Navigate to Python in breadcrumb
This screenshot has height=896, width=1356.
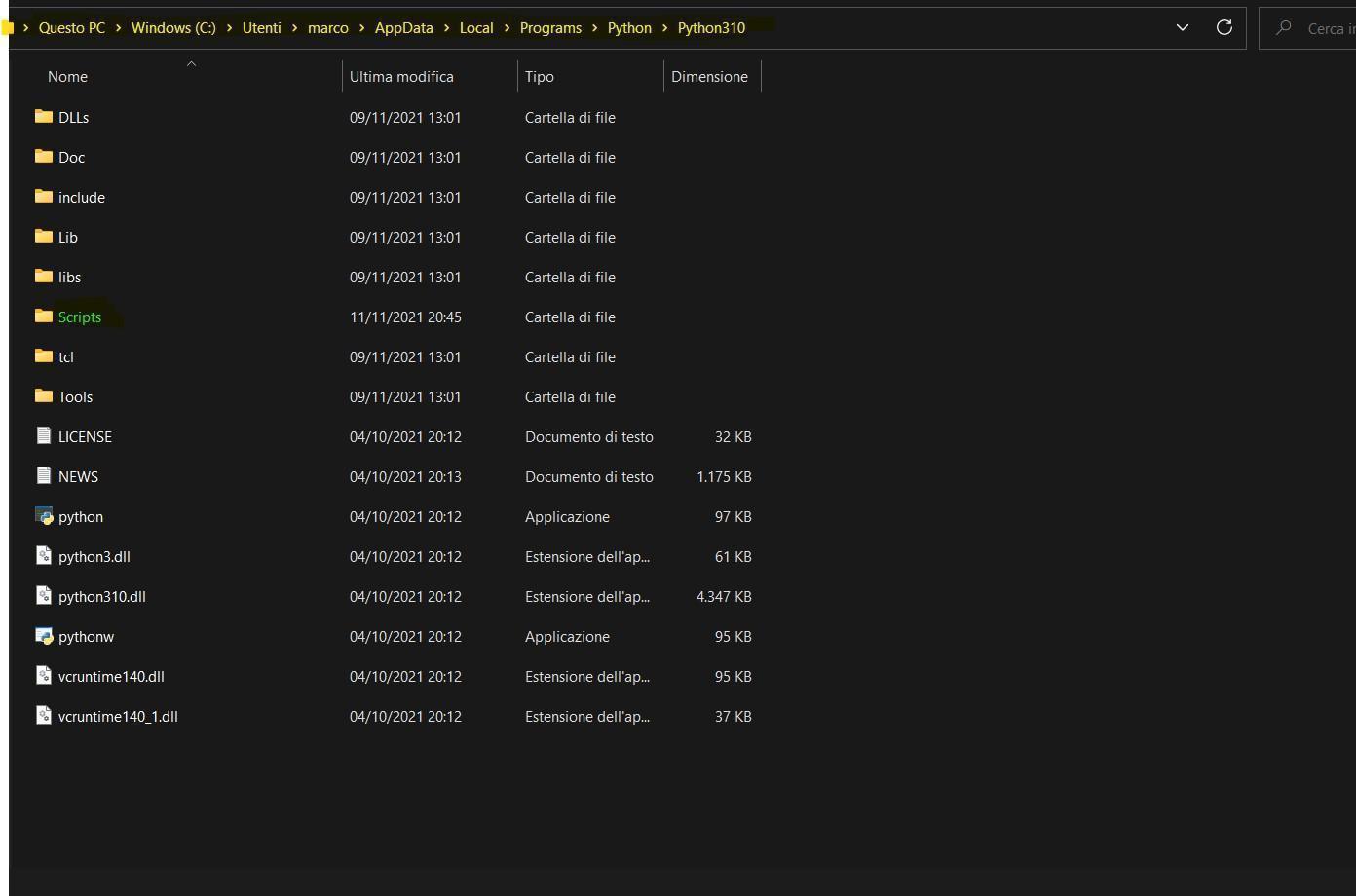(x=629, y=28)
